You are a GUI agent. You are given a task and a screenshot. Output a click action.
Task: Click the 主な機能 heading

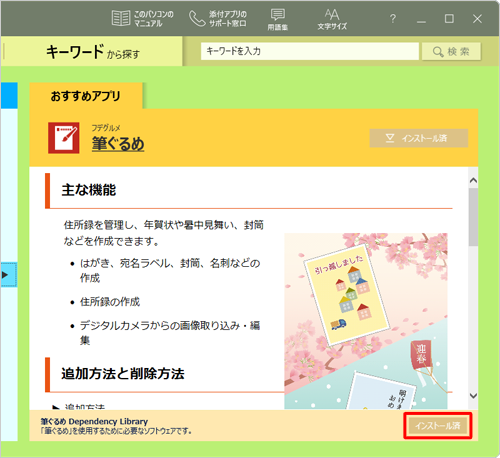(89, 190)
